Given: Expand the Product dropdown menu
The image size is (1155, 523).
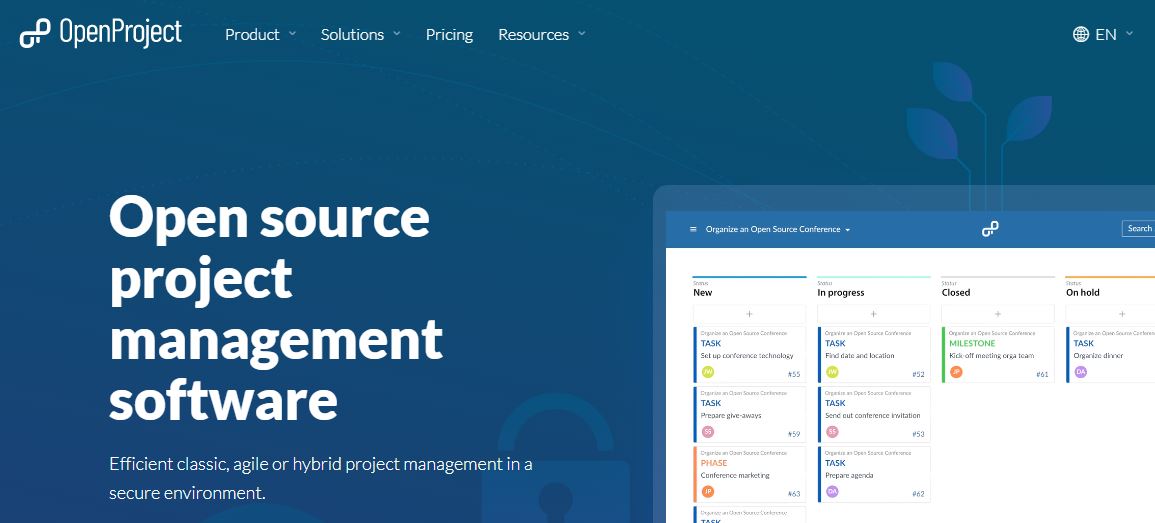Looking at the screenshot, I should 260,34.
